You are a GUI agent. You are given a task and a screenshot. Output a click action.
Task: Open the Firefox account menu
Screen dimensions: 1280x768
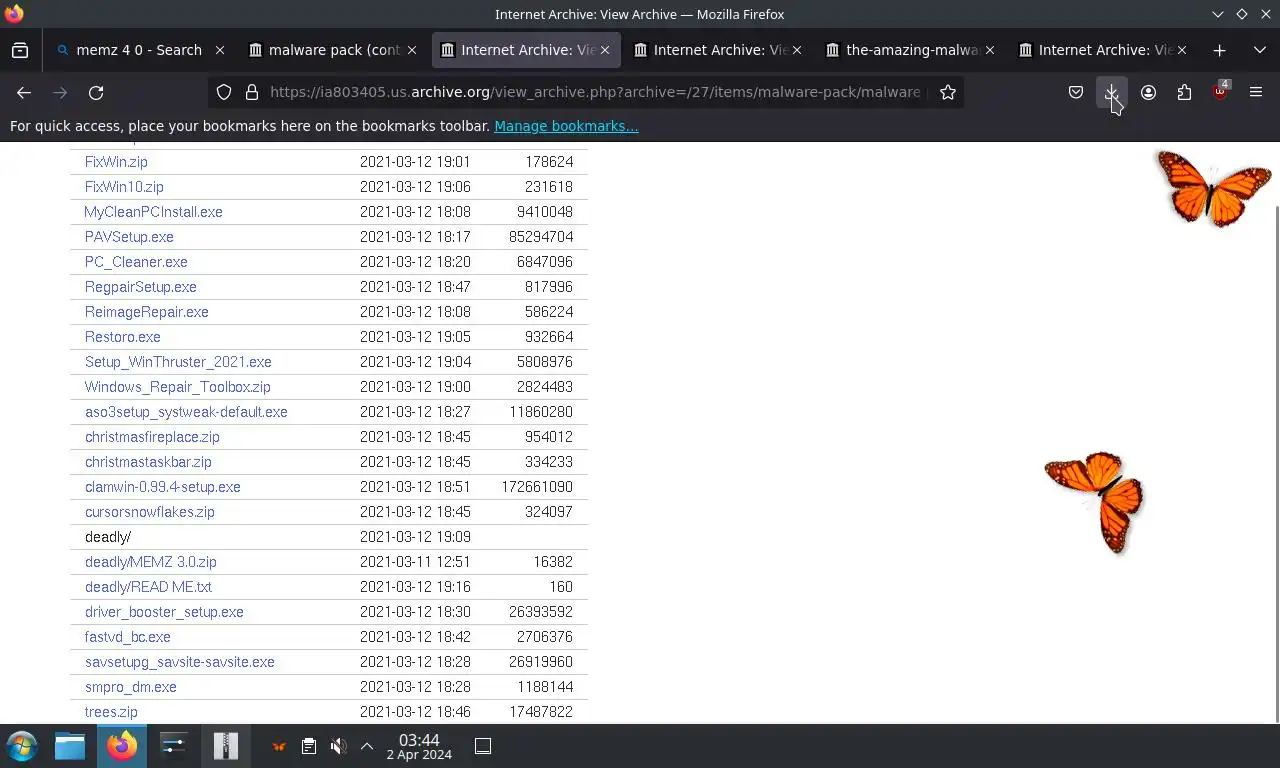[1148, 92]
